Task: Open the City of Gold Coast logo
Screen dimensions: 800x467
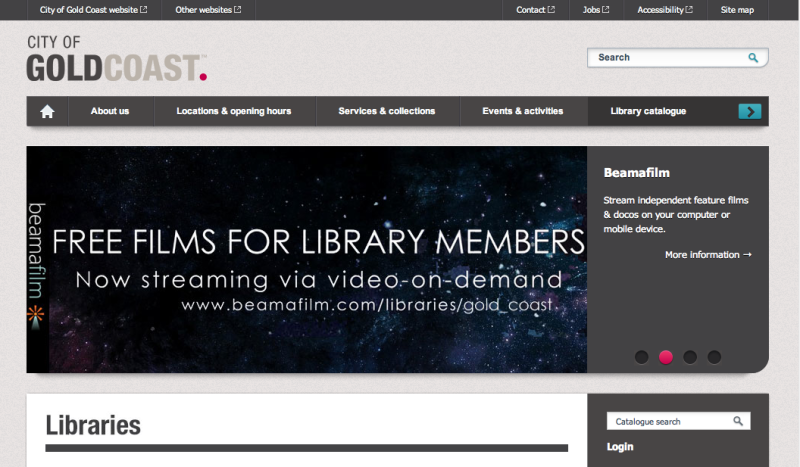Action: [117, 58]
